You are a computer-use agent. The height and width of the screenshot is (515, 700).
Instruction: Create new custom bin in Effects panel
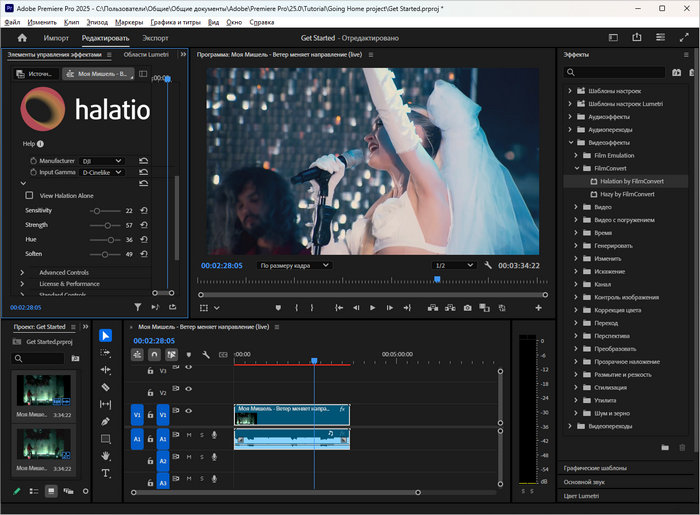click(x=665, y=447)
